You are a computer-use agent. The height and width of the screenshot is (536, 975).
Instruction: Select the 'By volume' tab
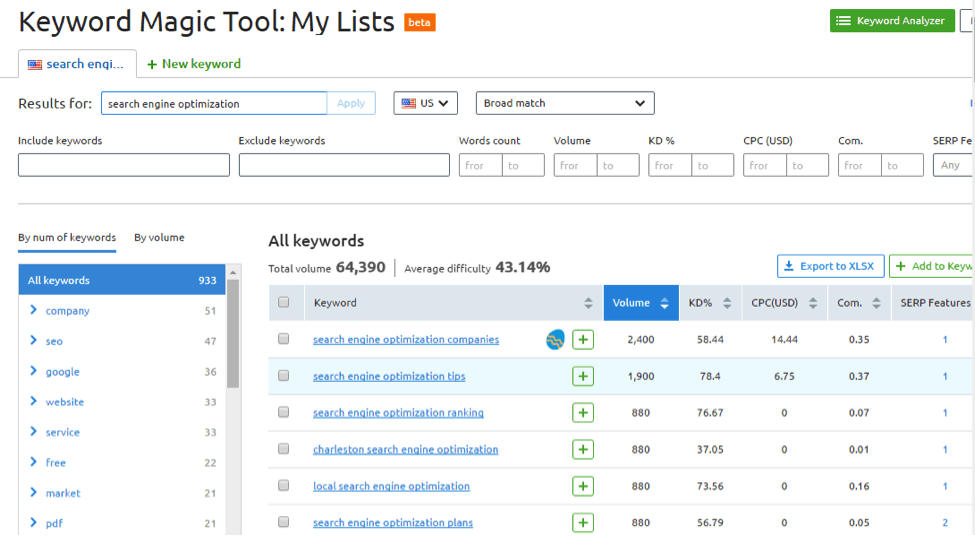[x=159, y=238]
